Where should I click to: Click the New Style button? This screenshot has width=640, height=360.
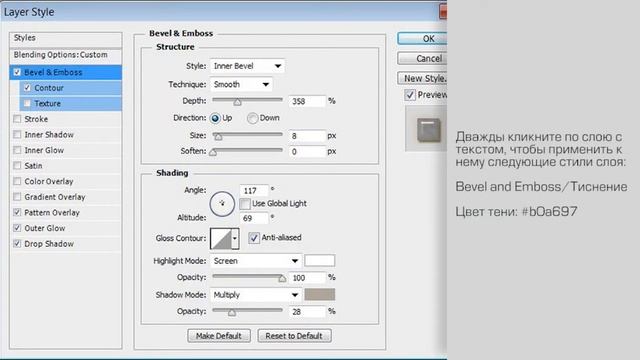coord(422,78)
